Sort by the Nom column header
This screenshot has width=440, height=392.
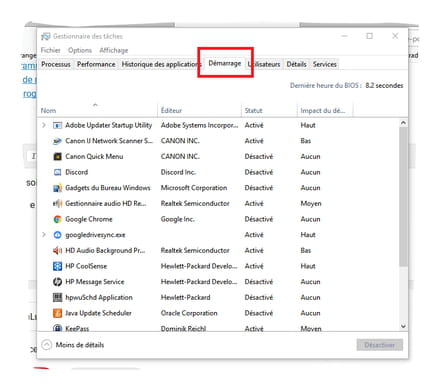pos(97,111)
